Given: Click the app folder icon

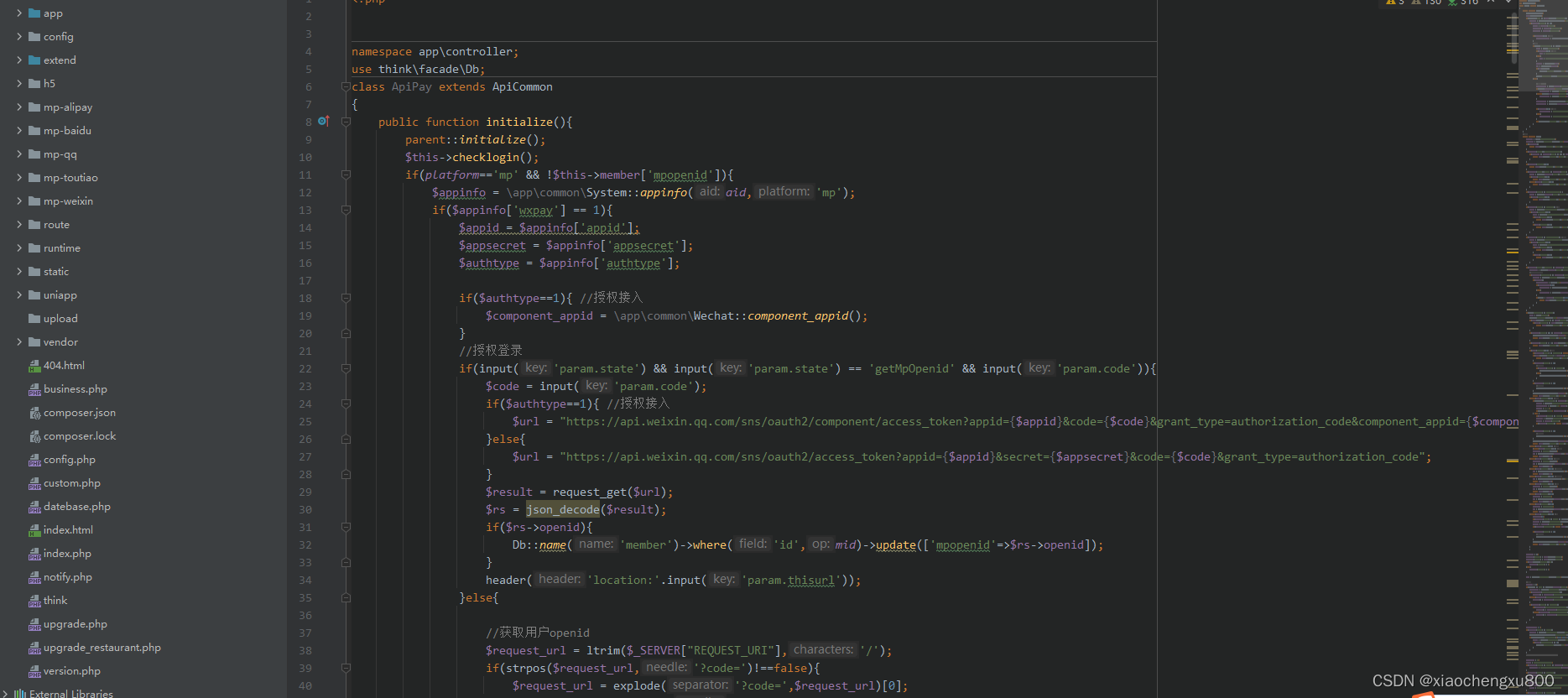Looking at the screenshot, I should tap(34, 13).
